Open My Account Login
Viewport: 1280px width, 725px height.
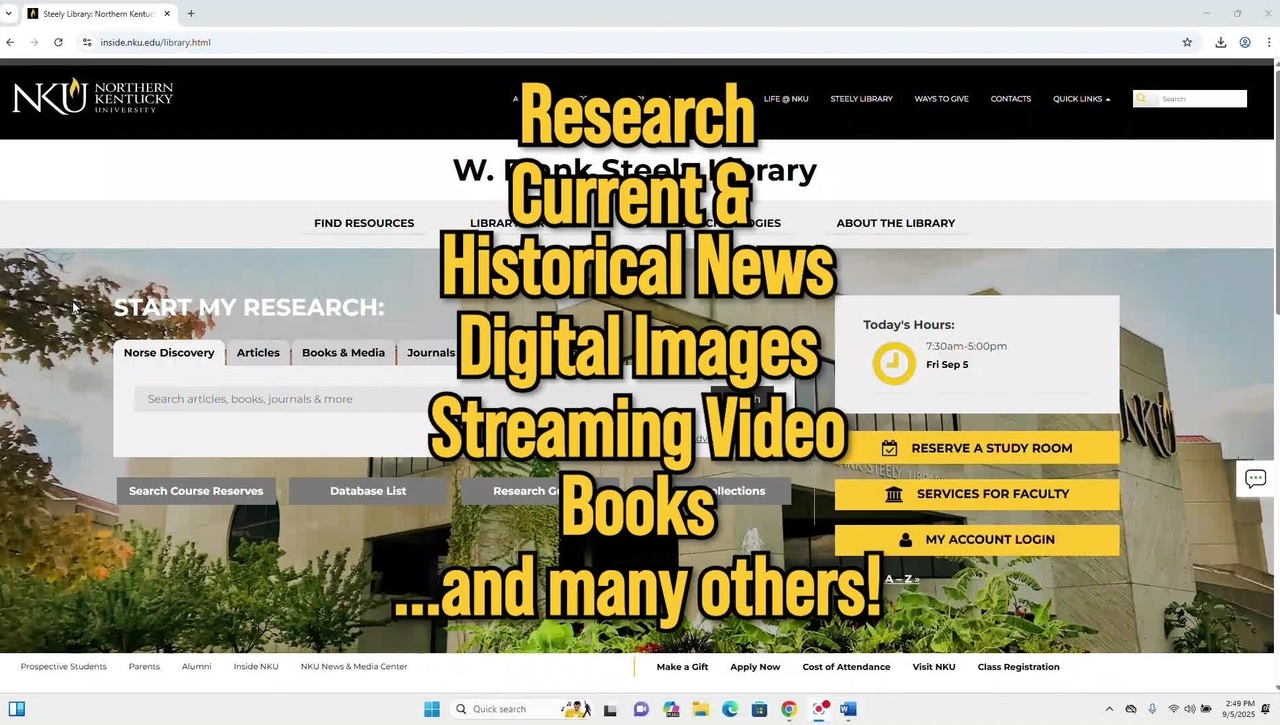coord(977,540)
